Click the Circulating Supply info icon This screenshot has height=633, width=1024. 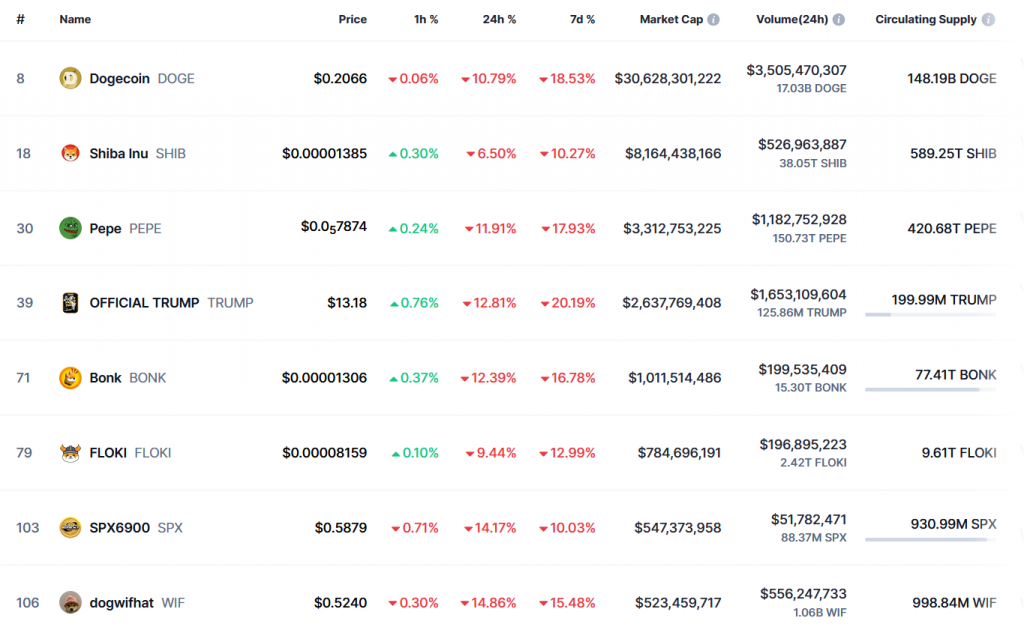click(988, 20)
